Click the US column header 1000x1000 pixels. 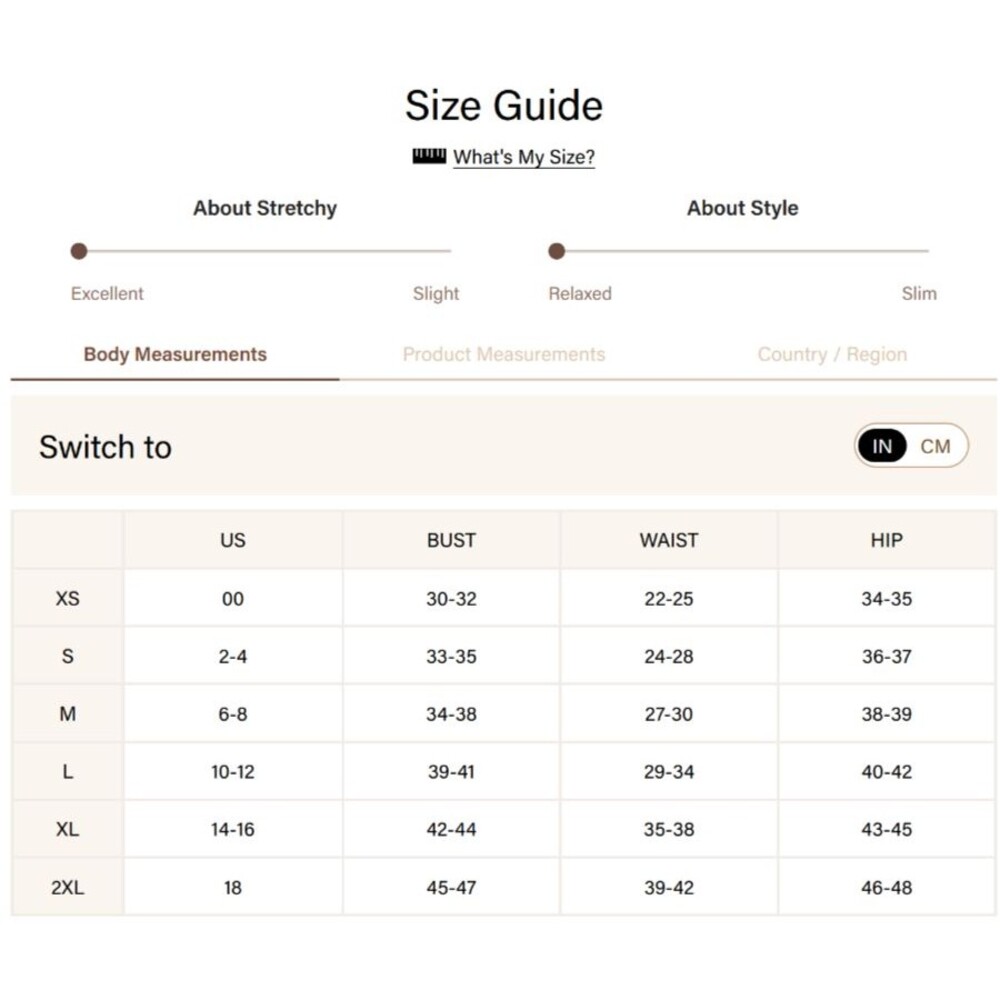(x=233, y=540)
